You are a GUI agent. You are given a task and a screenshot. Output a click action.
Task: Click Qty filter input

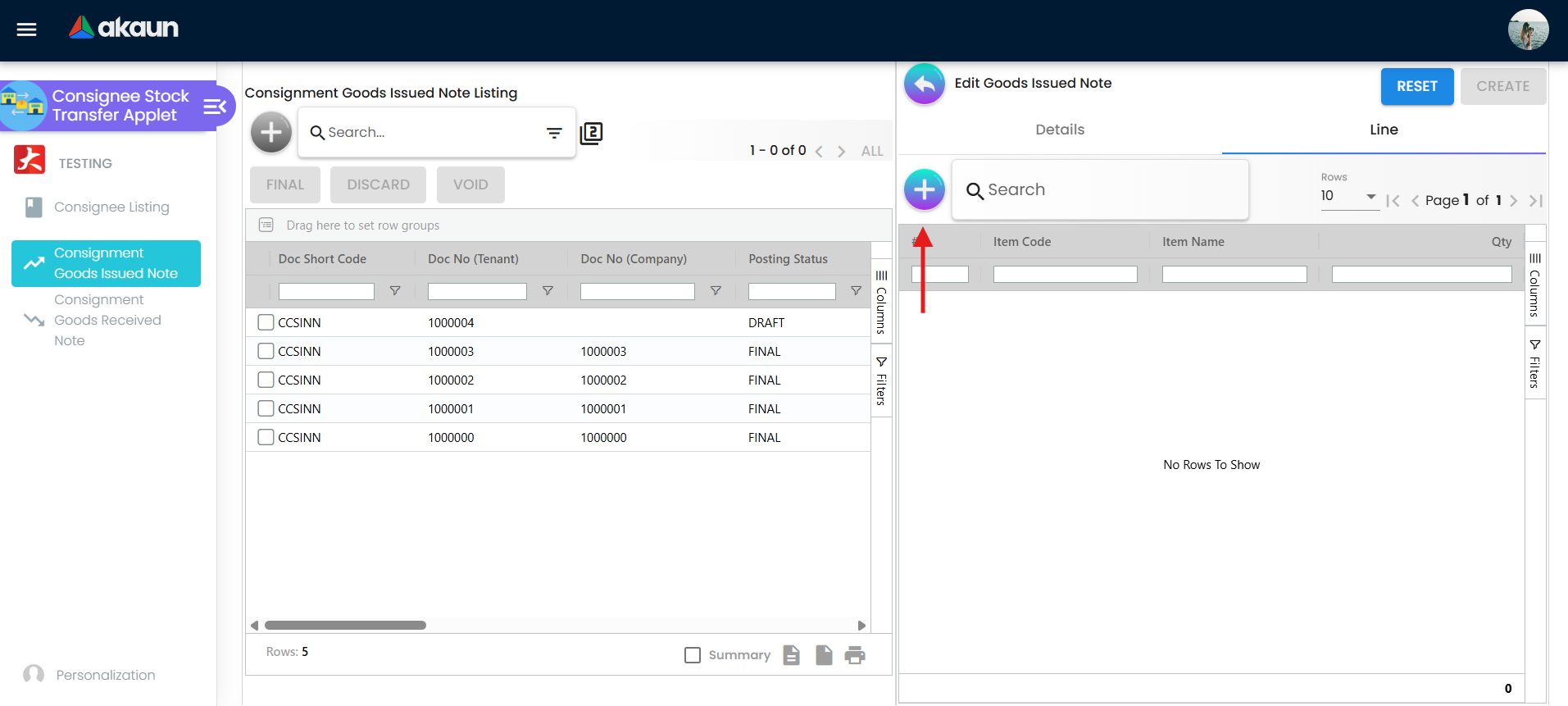pyautogui.click(x=1422, y=275)
